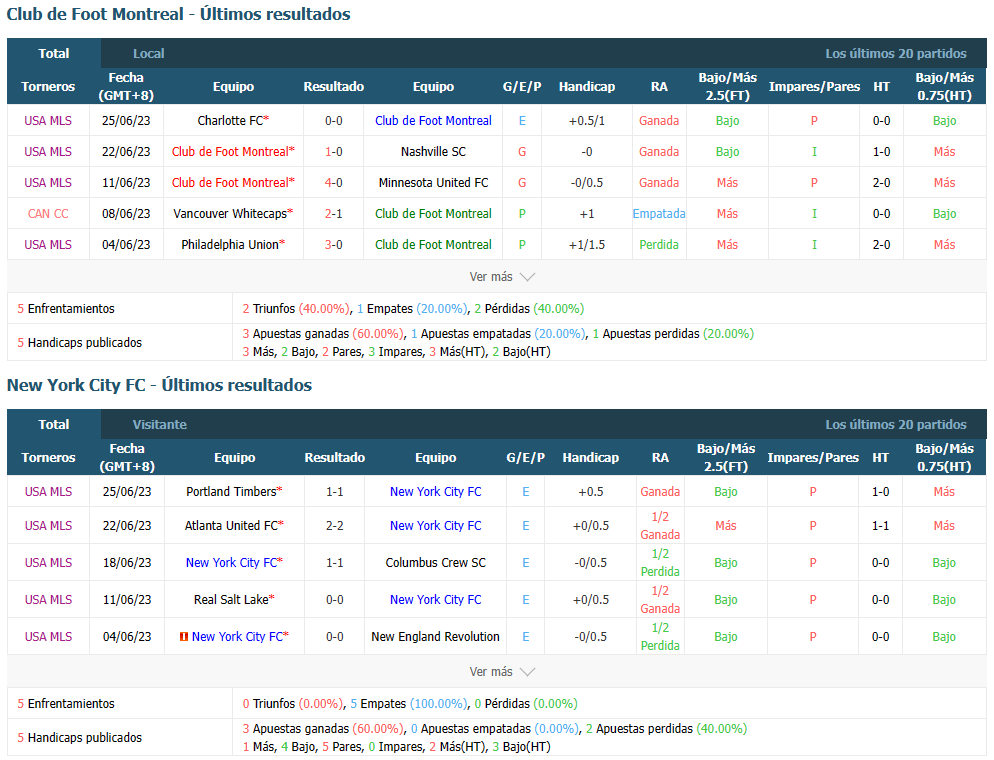The height and width of the screenshot is (760, 994).
Task: Click '2 Apuestas perdidas (40.00%)' text
Action: pyautogui.click(x=666, y=728)
